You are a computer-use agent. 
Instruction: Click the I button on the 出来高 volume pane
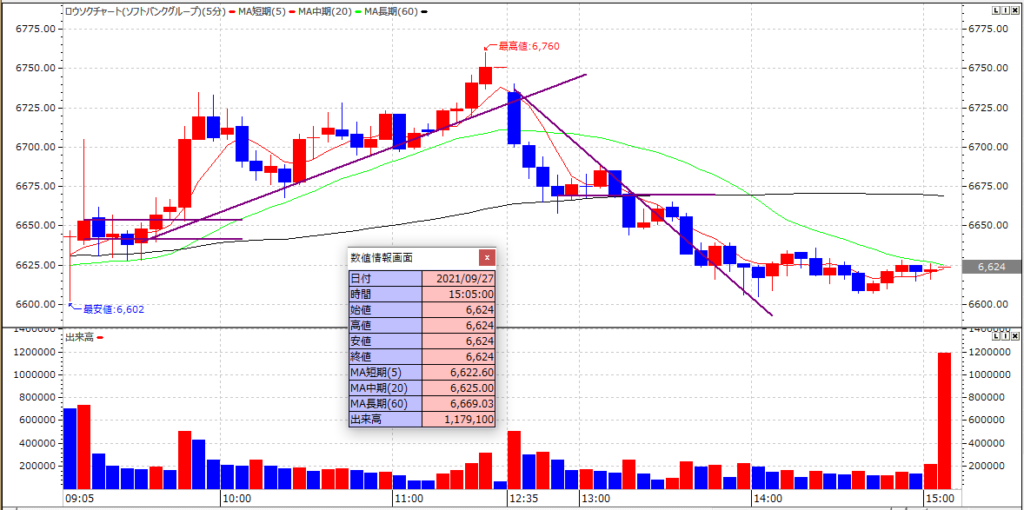[1006, 336]
